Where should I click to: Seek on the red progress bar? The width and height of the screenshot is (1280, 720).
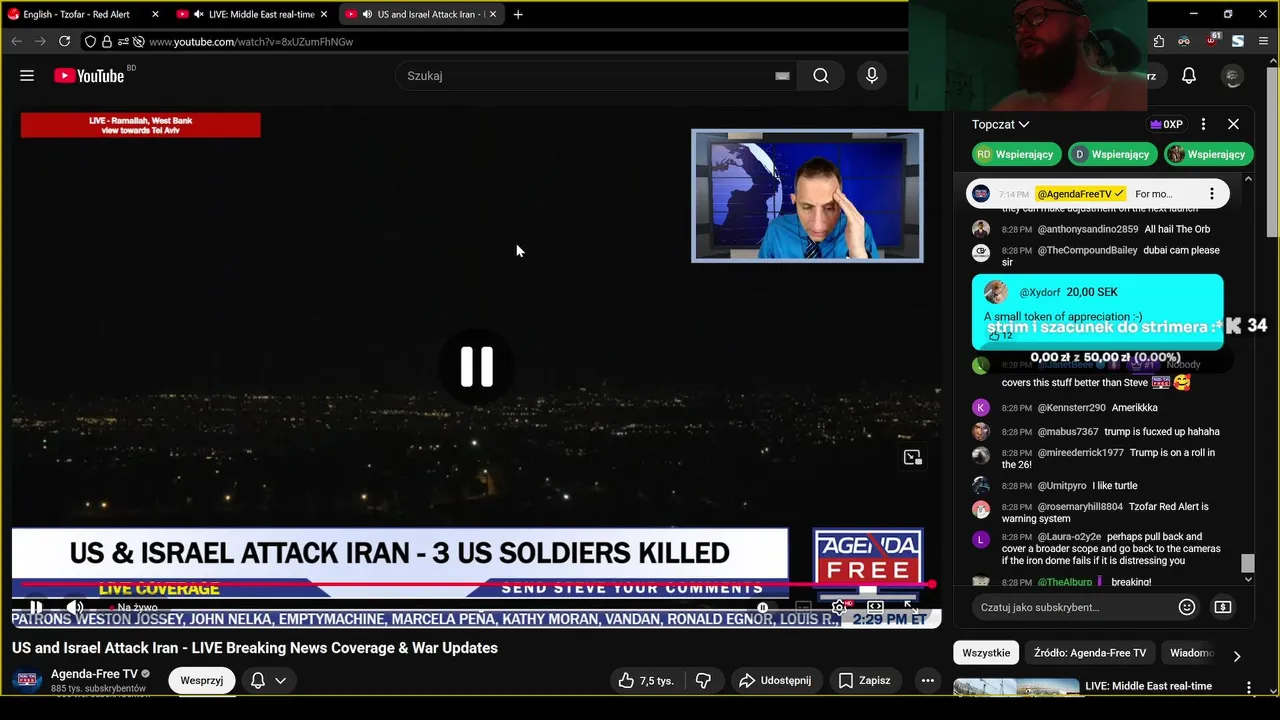(x=476, y=584)
